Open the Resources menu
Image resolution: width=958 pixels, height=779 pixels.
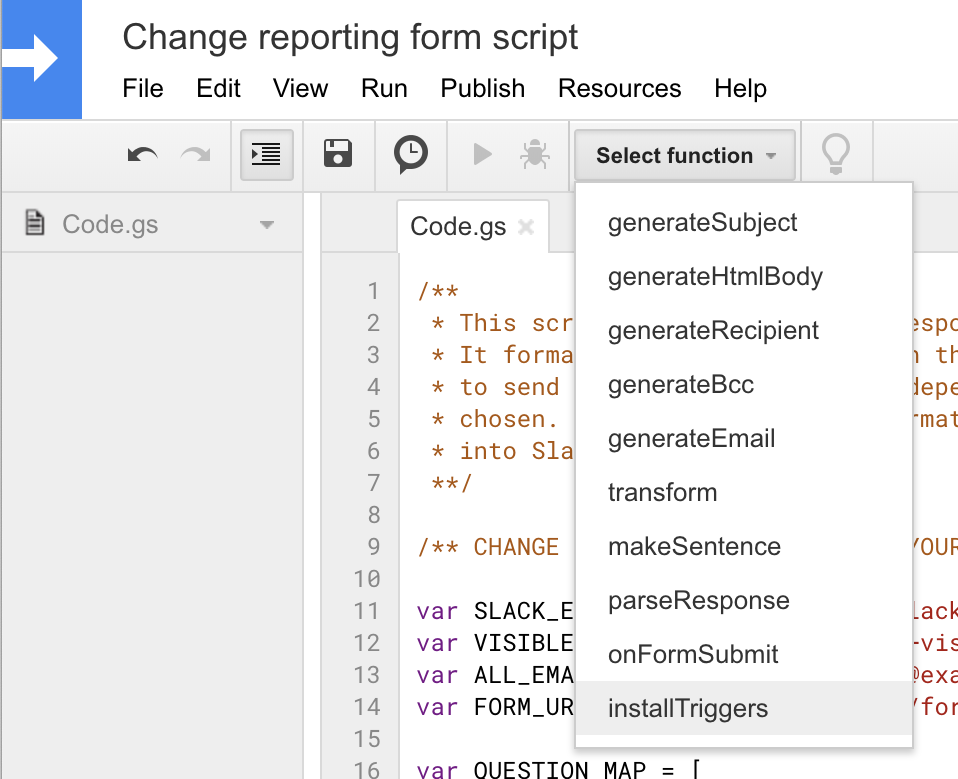(x=619, y=88)
